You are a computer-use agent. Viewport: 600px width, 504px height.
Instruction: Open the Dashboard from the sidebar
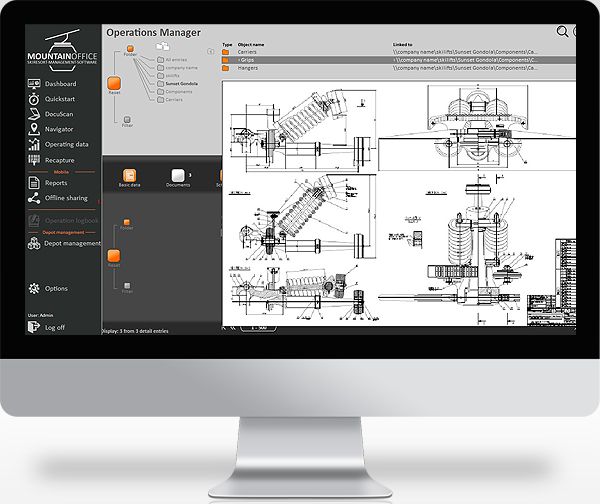click(x=60, y=84)
